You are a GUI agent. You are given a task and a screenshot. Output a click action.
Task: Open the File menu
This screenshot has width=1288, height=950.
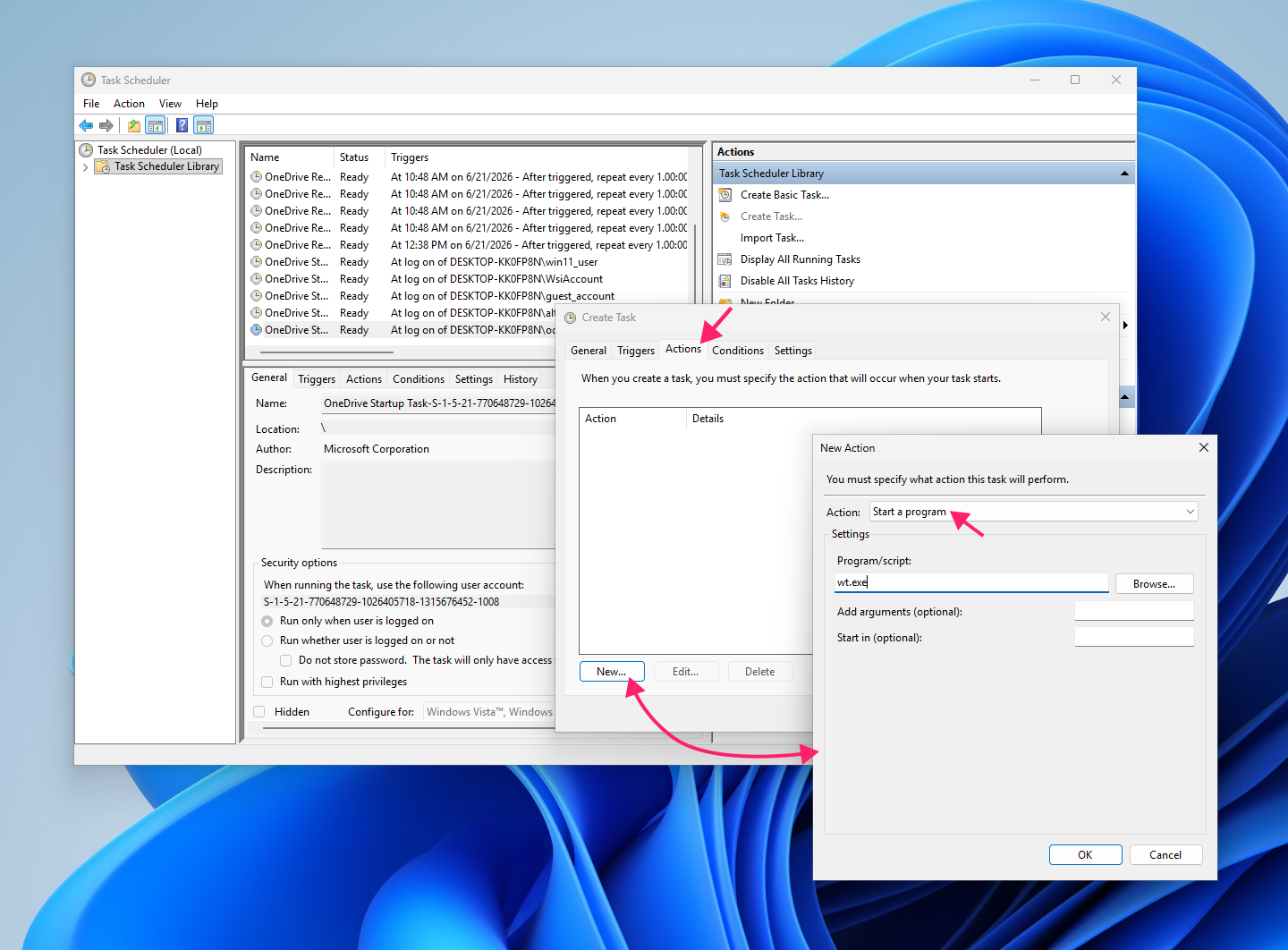pos(91,104)
